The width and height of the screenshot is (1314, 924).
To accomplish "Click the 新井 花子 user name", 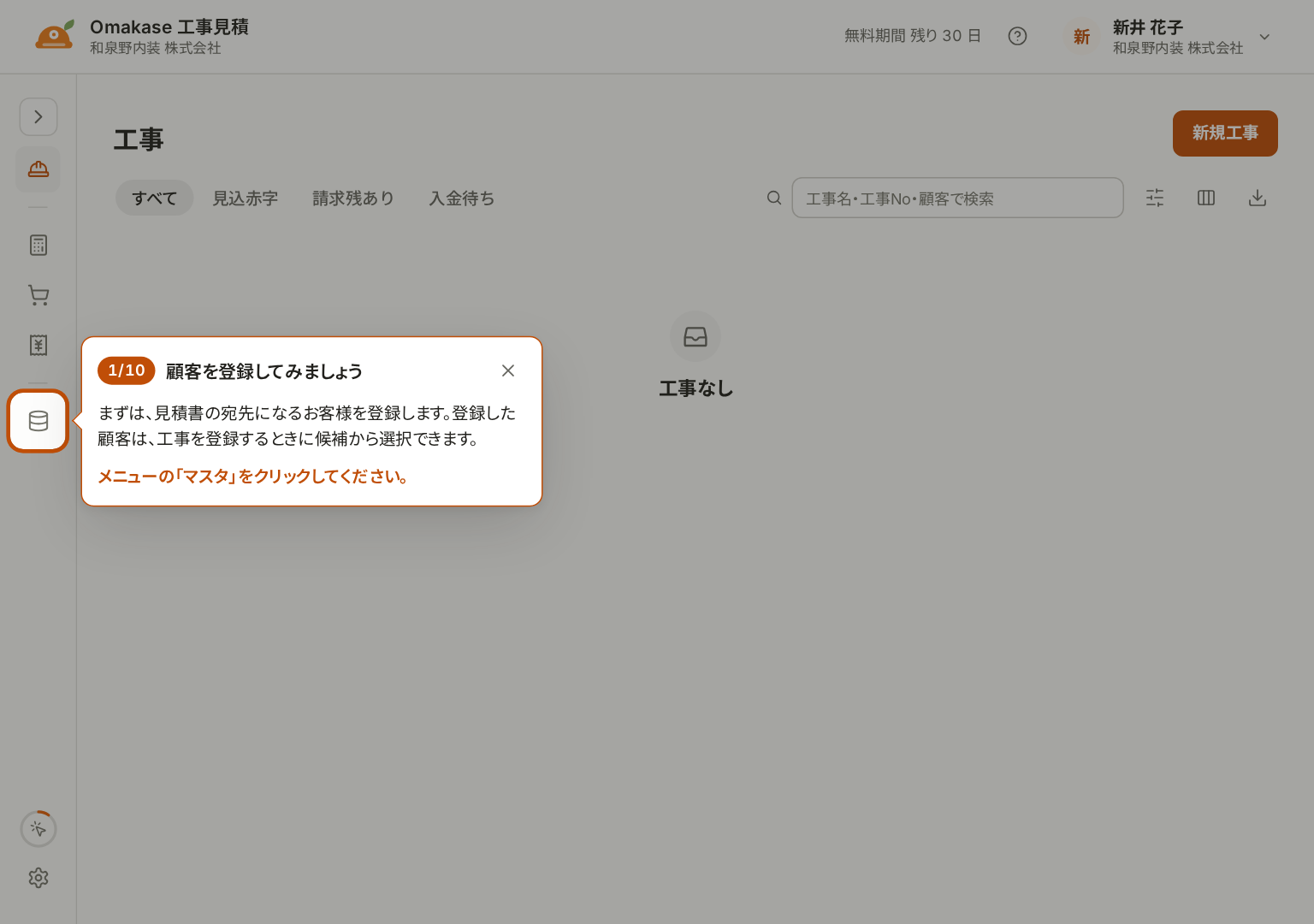I will coord(1148,27).
